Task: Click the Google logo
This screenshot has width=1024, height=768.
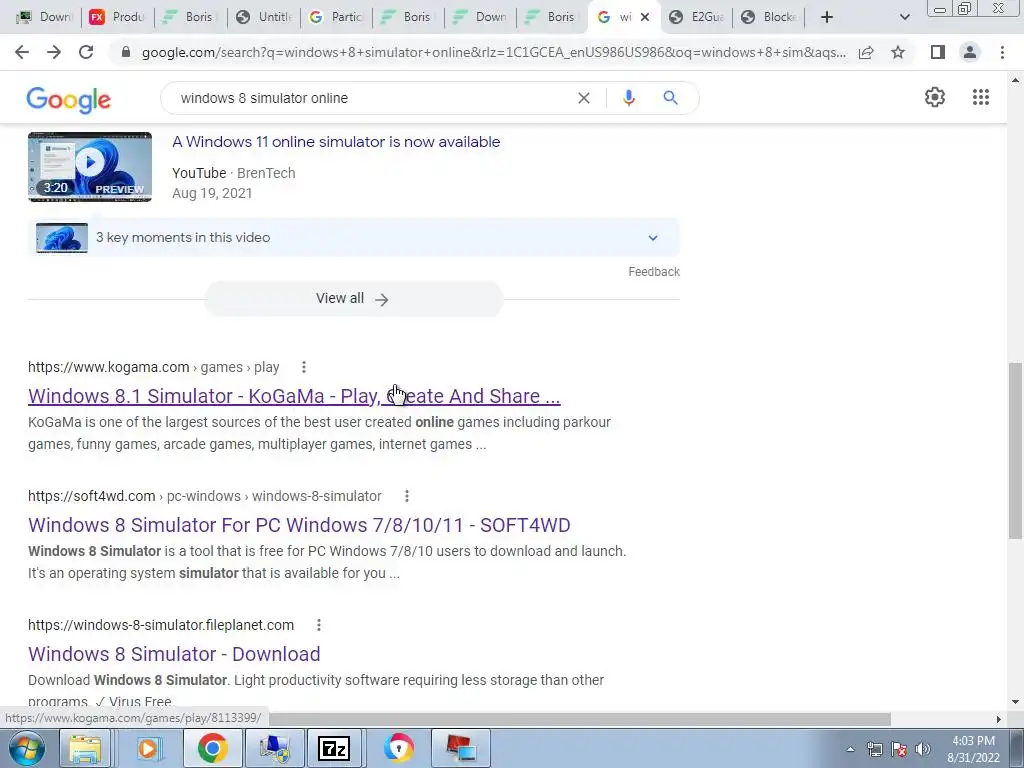Action: tap(69, 99)
